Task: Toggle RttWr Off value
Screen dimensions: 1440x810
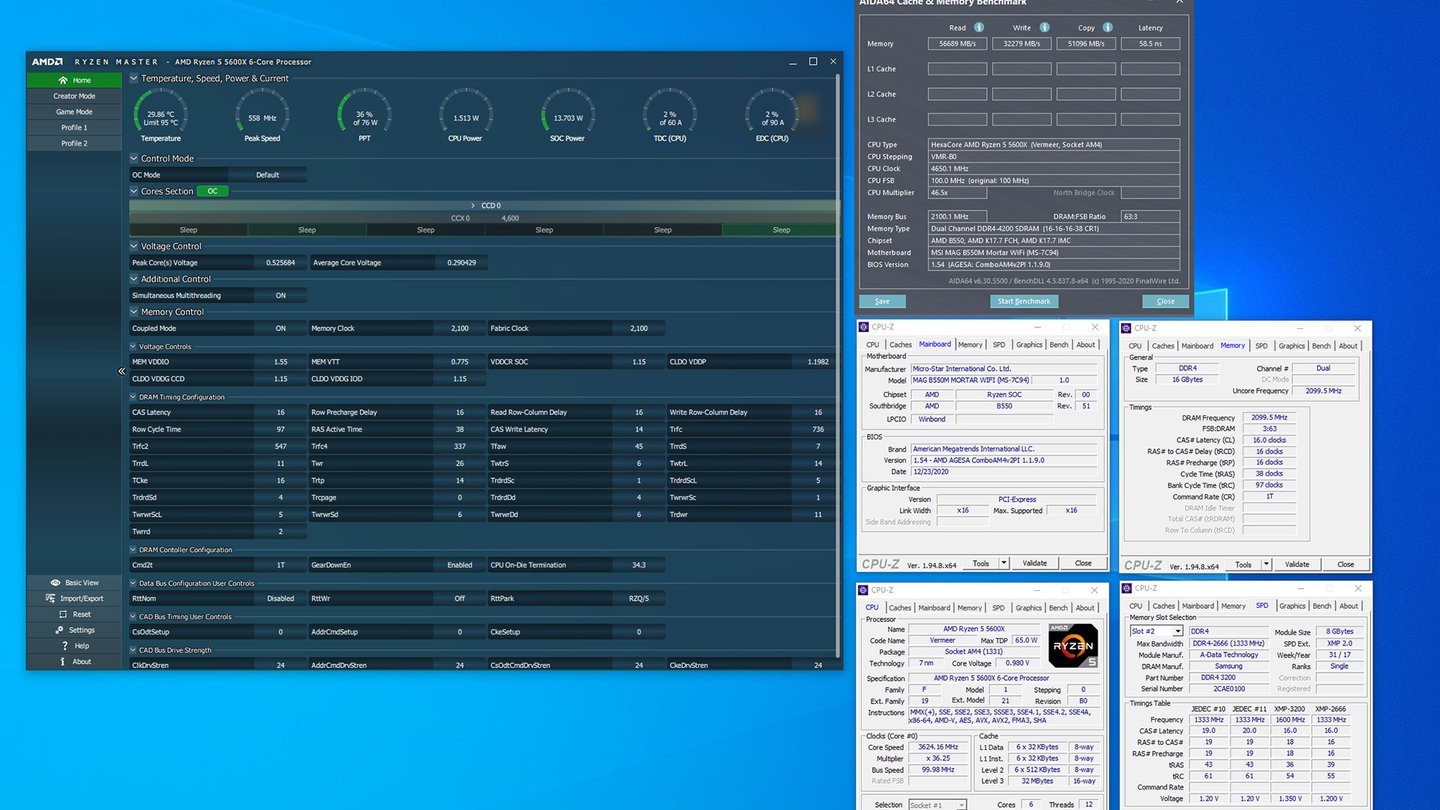Action: coord(460,598)
